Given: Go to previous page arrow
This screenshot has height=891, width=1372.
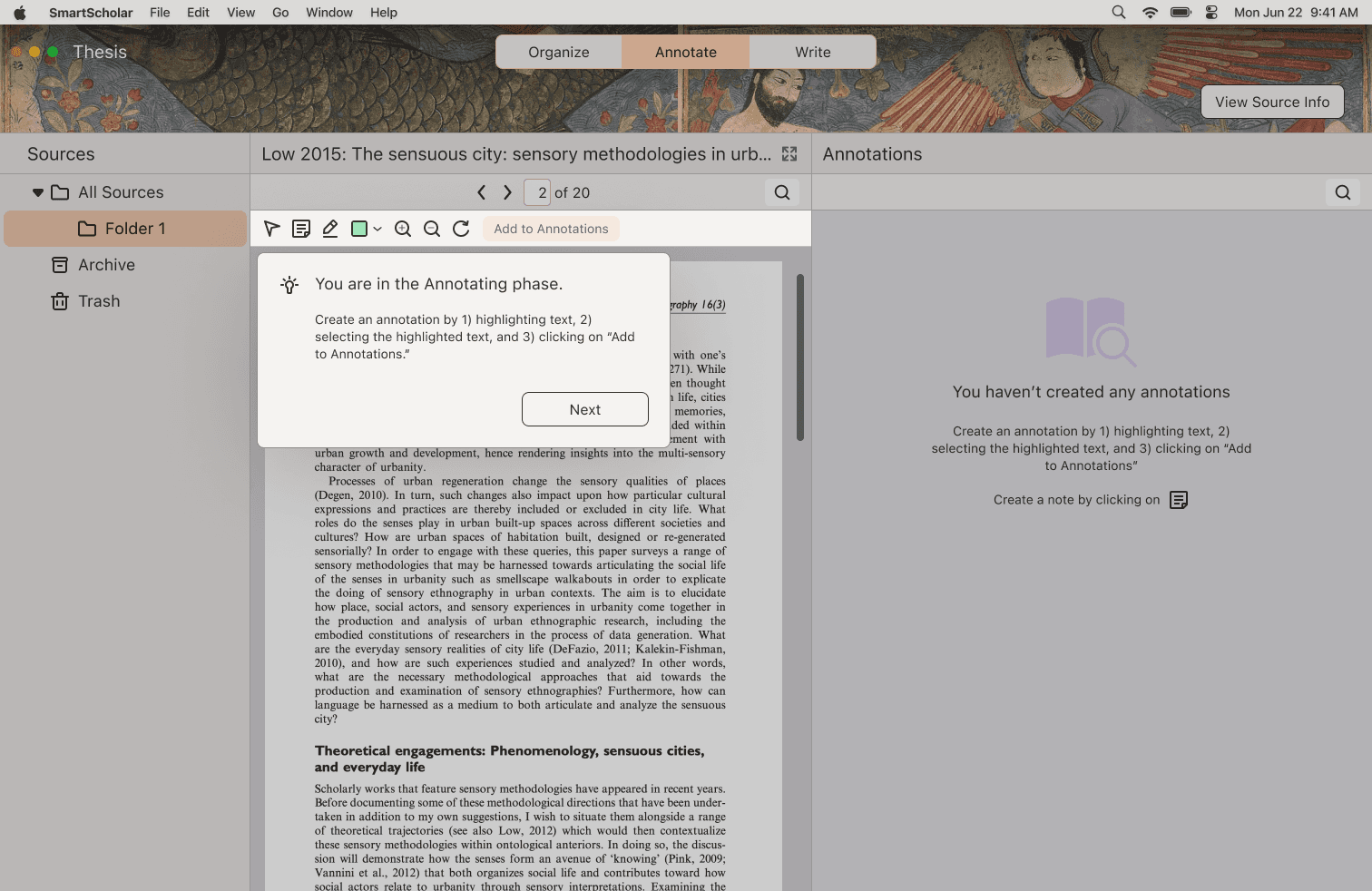Looking at the screenshot, I should tap(482, 192).
